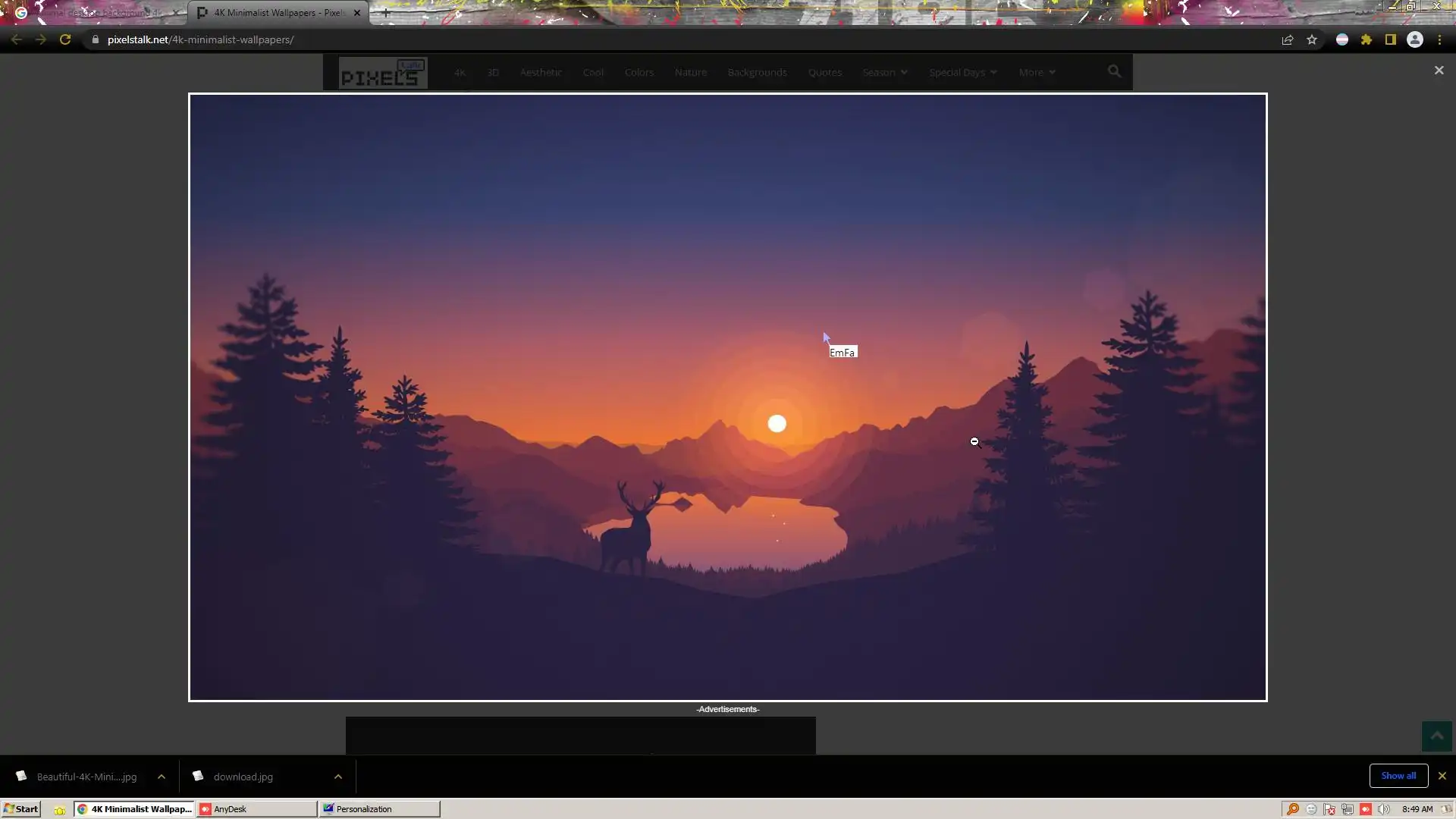Open the share page icon in address bar

[1288, 39]
